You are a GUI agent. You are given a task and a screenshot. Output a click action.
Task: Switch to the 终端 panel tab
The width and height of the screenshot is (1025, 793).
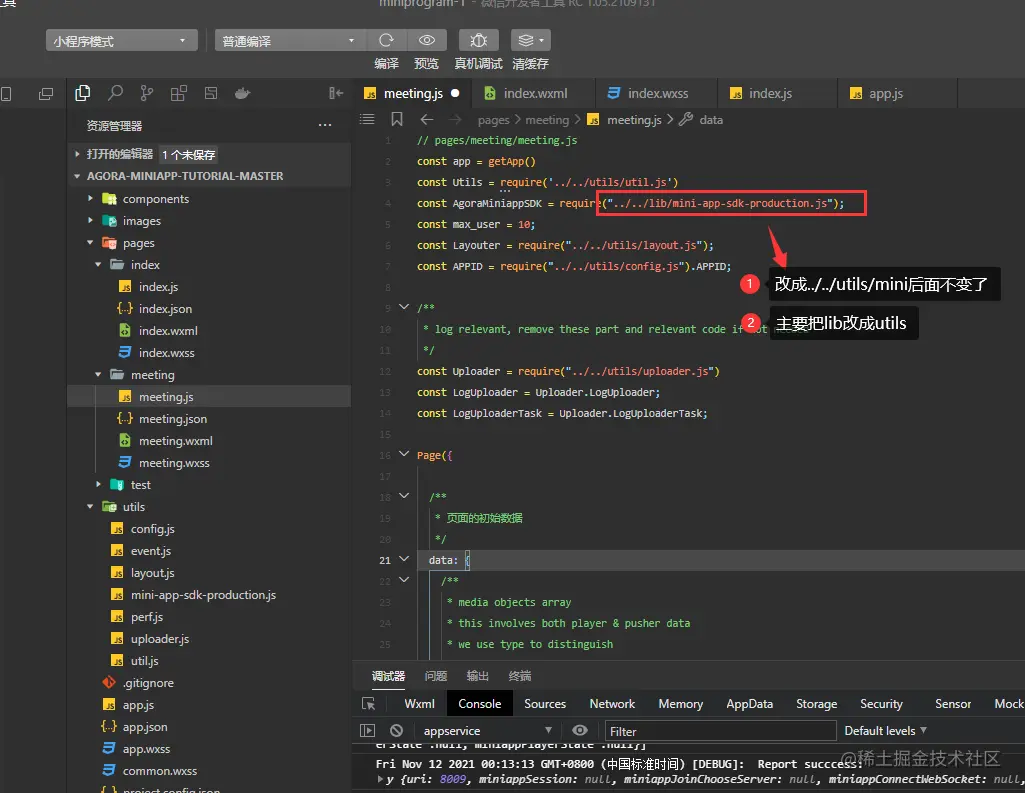tap(520, 676)
